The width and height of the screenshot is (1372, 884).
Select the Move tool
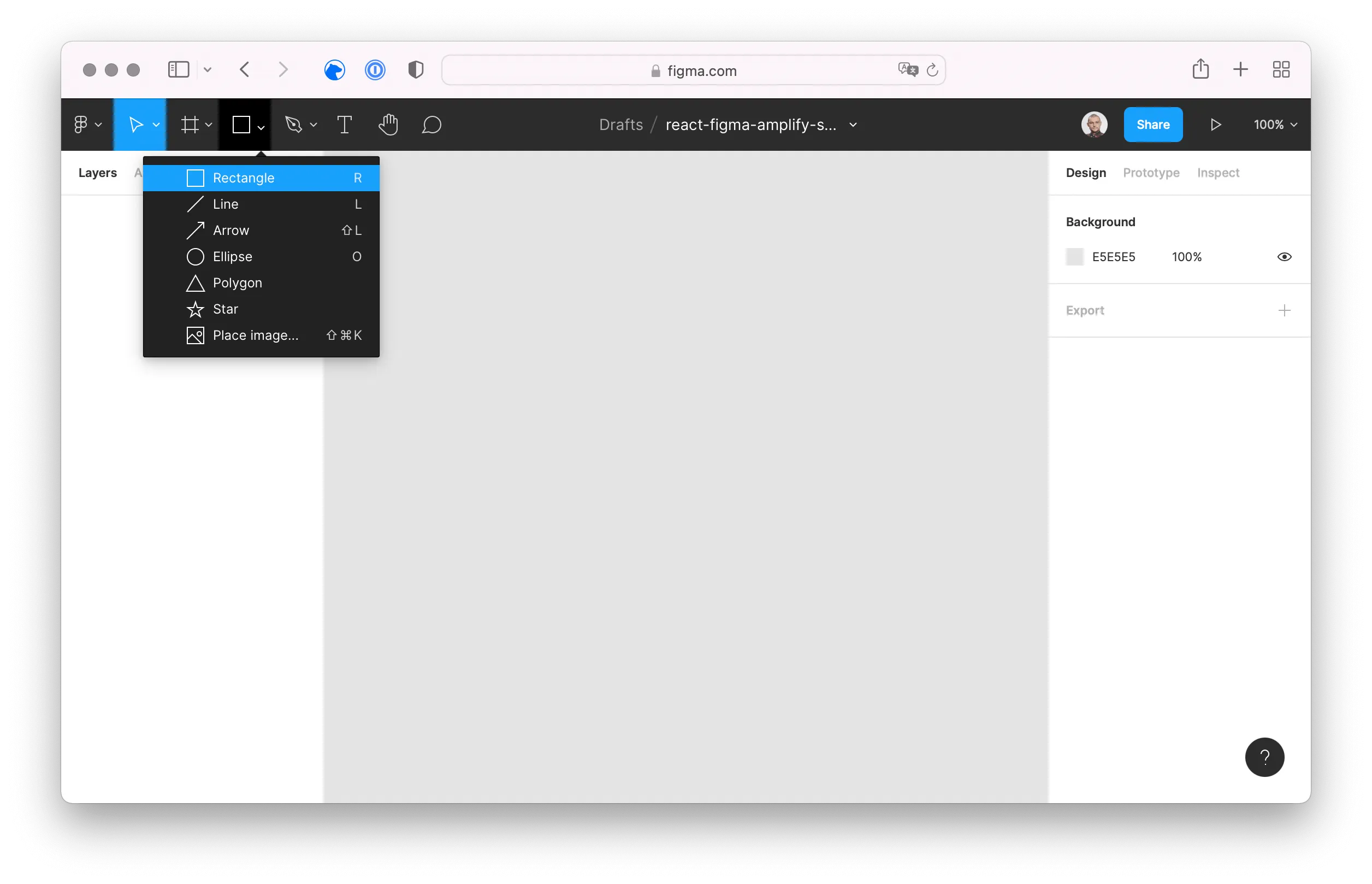[136, 125]
